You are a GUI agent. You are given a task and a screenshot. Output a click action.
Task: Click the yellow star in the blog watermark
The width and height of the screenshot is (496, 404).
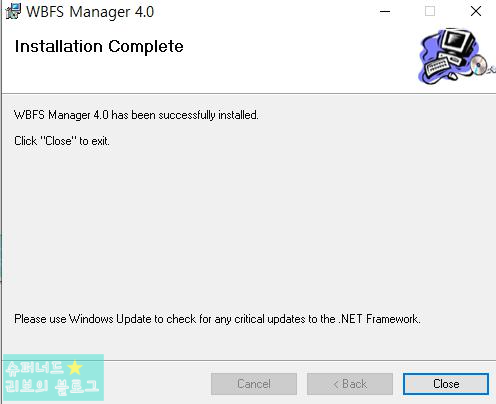pyautogui.click(x=75, y=368)
